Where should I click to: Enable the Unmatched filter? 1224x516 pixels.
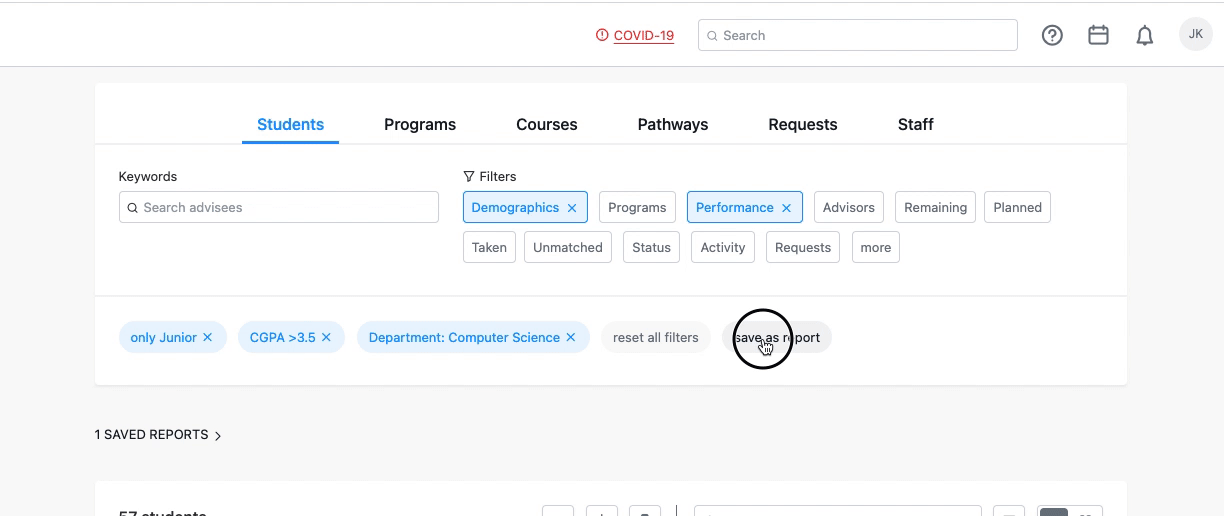tap(567, 248)
